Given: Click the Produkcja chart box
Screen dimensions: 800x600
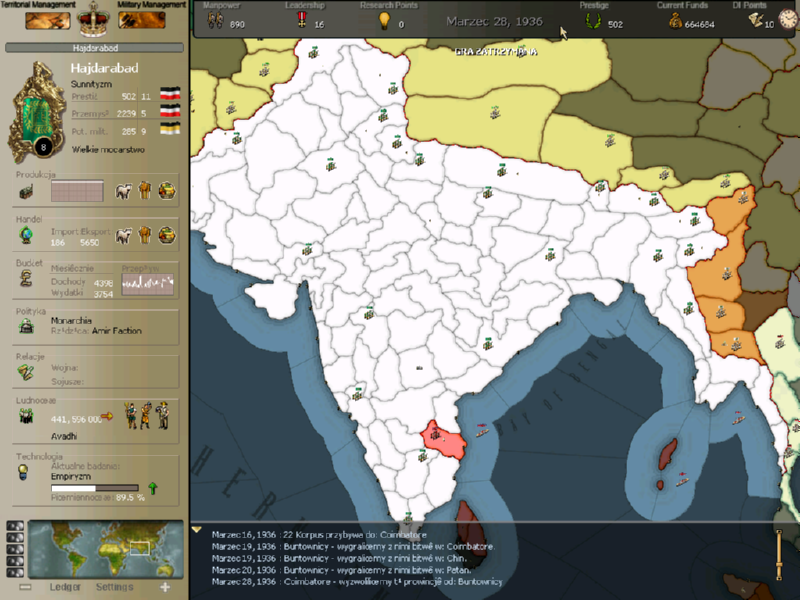Looking at the screenshot, I should pyautogui.click(x=77, y=191).
